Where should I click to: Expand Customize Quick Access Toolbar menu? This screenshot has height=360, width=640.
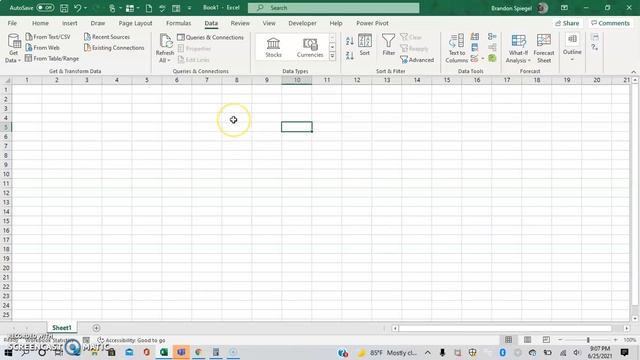(x=189, y=8)
